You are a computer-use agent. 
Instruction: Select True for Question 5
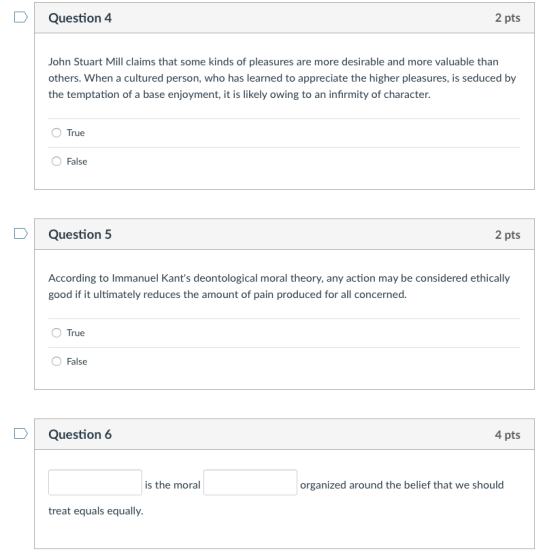coord(56,333)
